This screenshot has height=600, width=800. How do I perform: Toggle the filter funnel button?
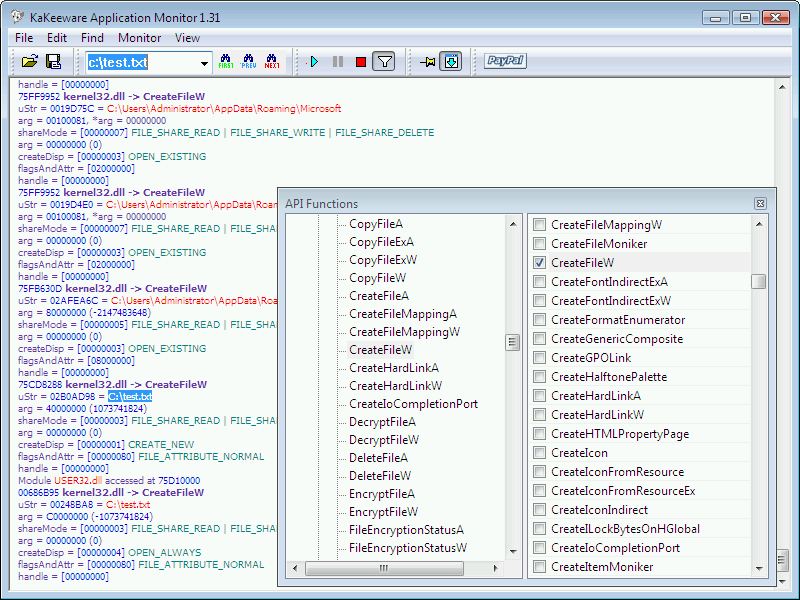coord(384,62)
